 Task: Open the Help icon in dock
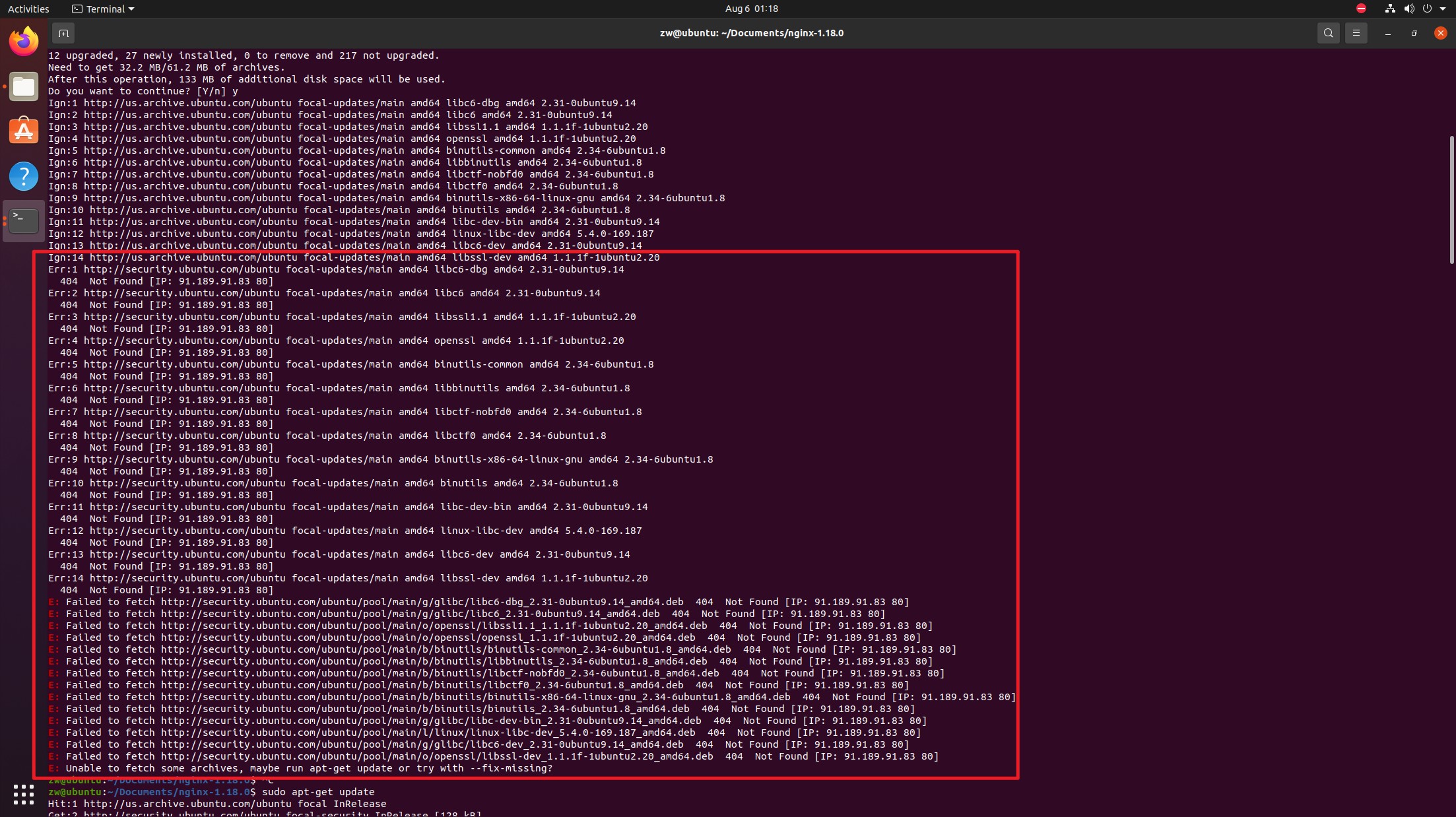(24, 176)
